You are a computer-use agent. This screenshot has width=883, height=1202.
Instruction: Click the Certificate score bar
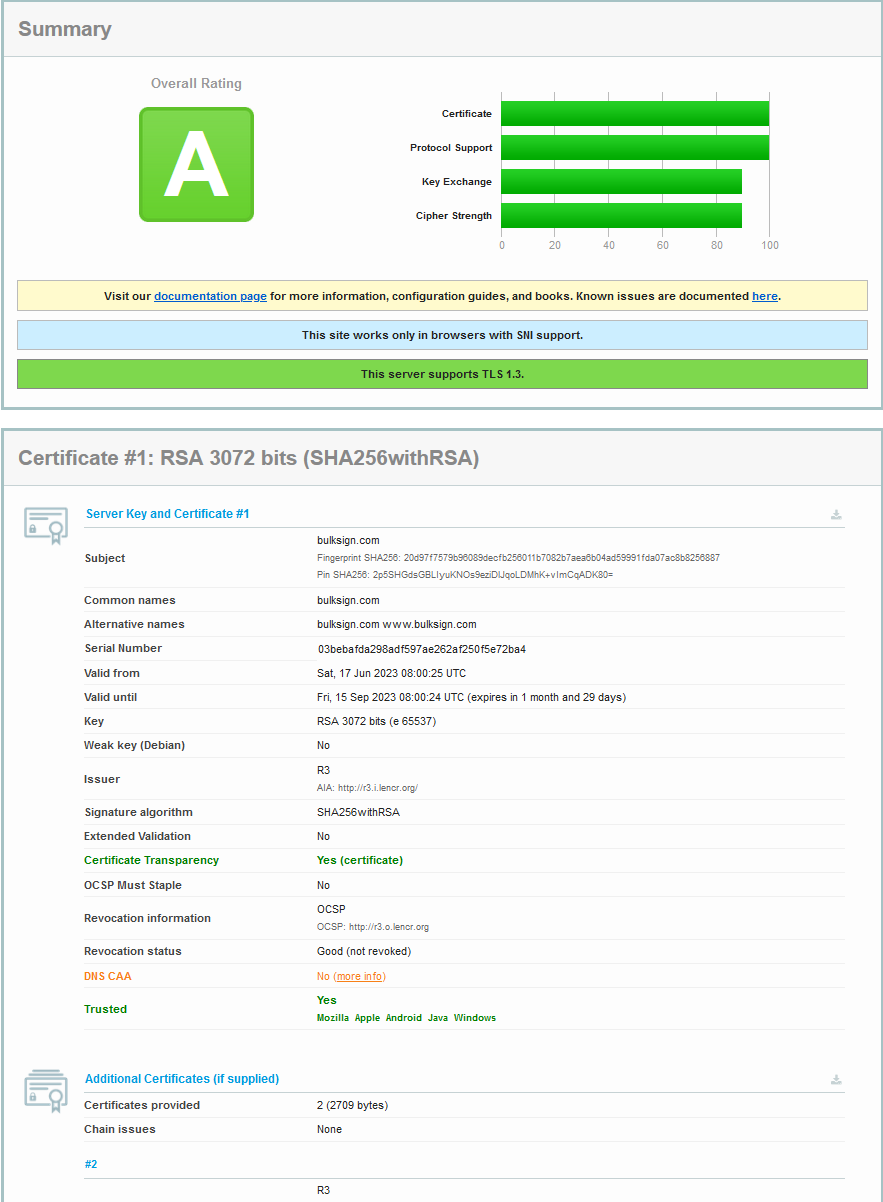(x=635, y=114)
